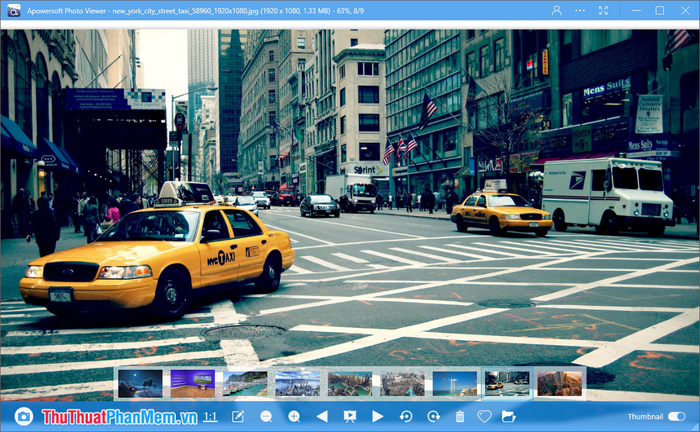Select the New York taxi thumbnail
The width and height of the screenshot is (700, 432).
[x=507, y=383]
